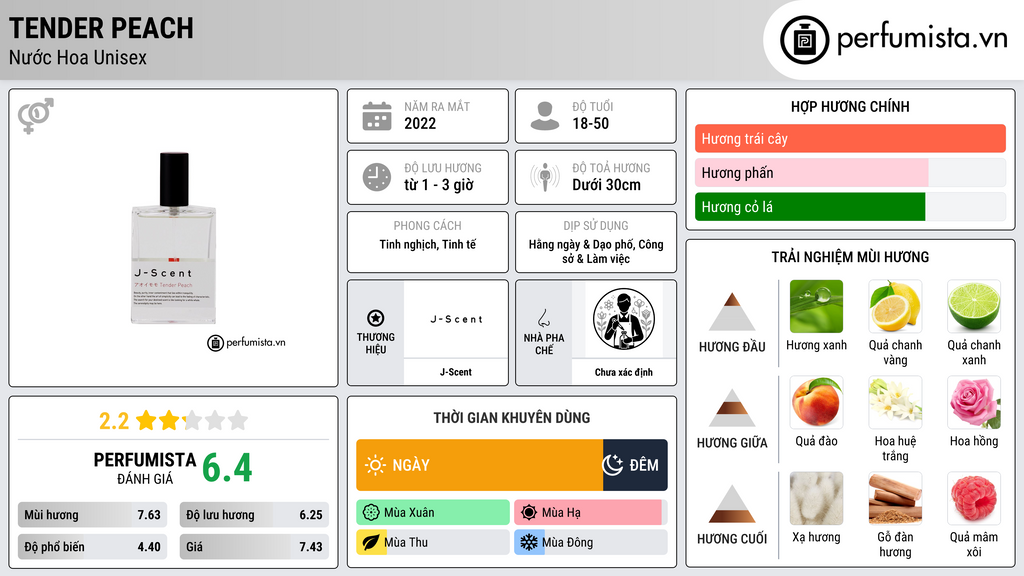Click the Mùi hương 7.63 score bar
The width and height of the screenshot is (1024, 576).
(x=92, y=515)
